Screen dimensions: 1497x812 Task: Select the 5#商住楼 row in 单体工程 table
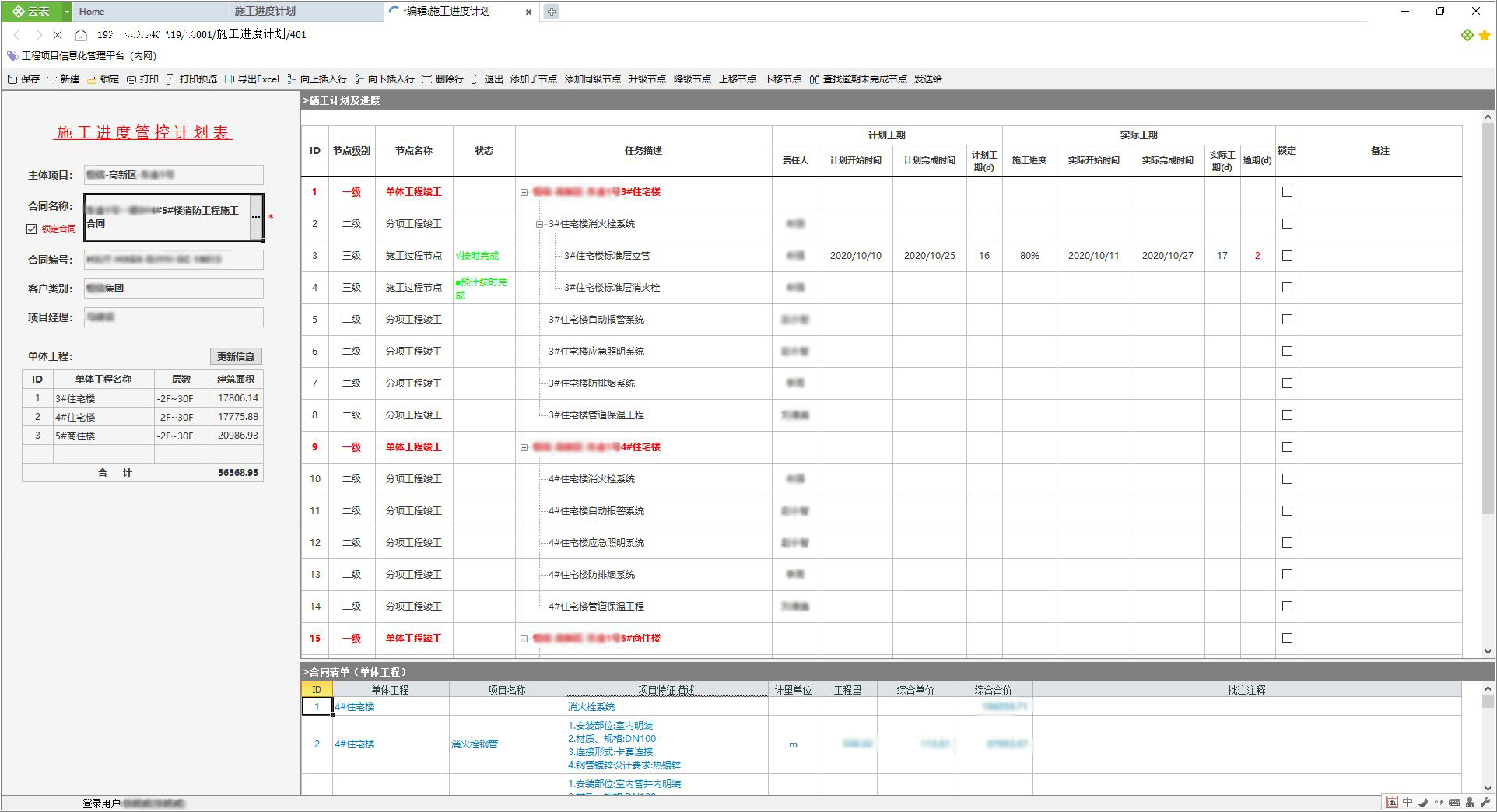pos(143,436)
